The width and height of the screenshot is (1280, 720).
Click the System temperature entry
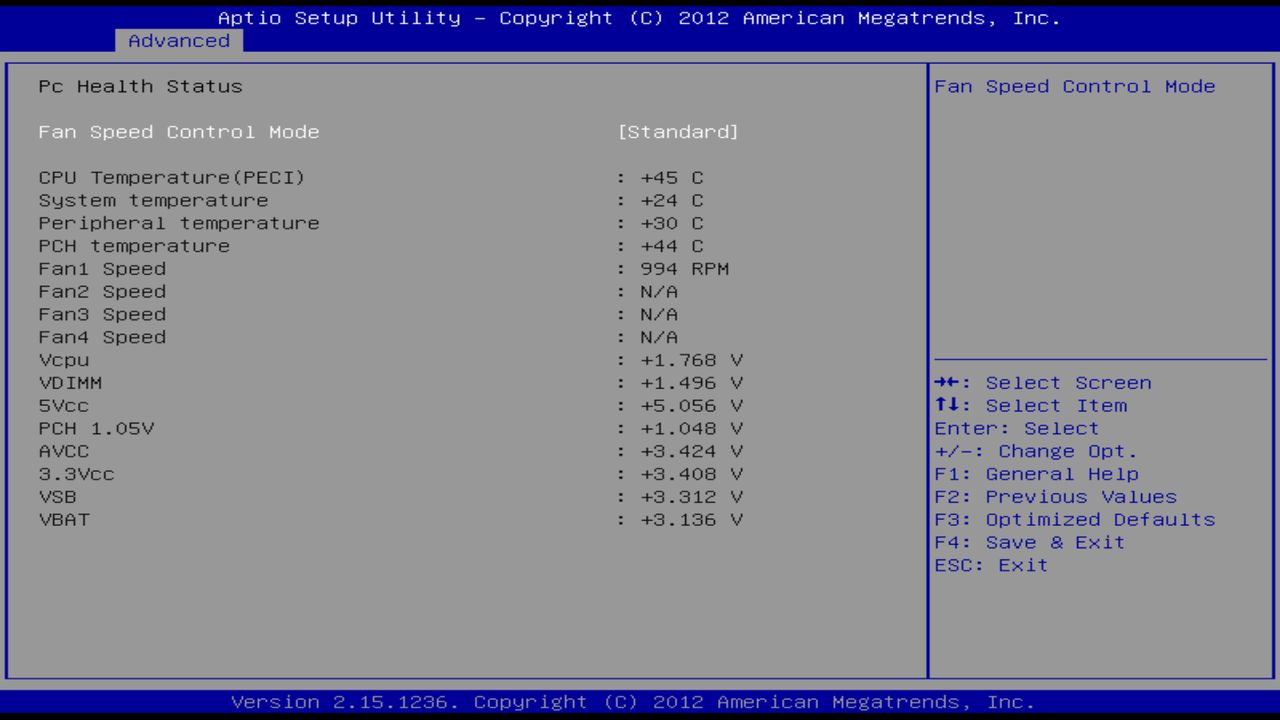[153, 200]
